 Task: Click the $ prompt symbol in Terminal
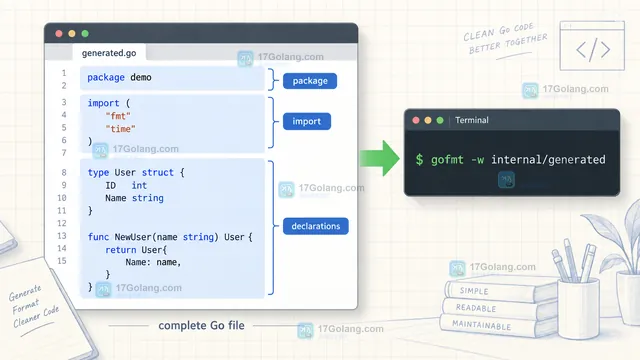(x=419, y=160)
